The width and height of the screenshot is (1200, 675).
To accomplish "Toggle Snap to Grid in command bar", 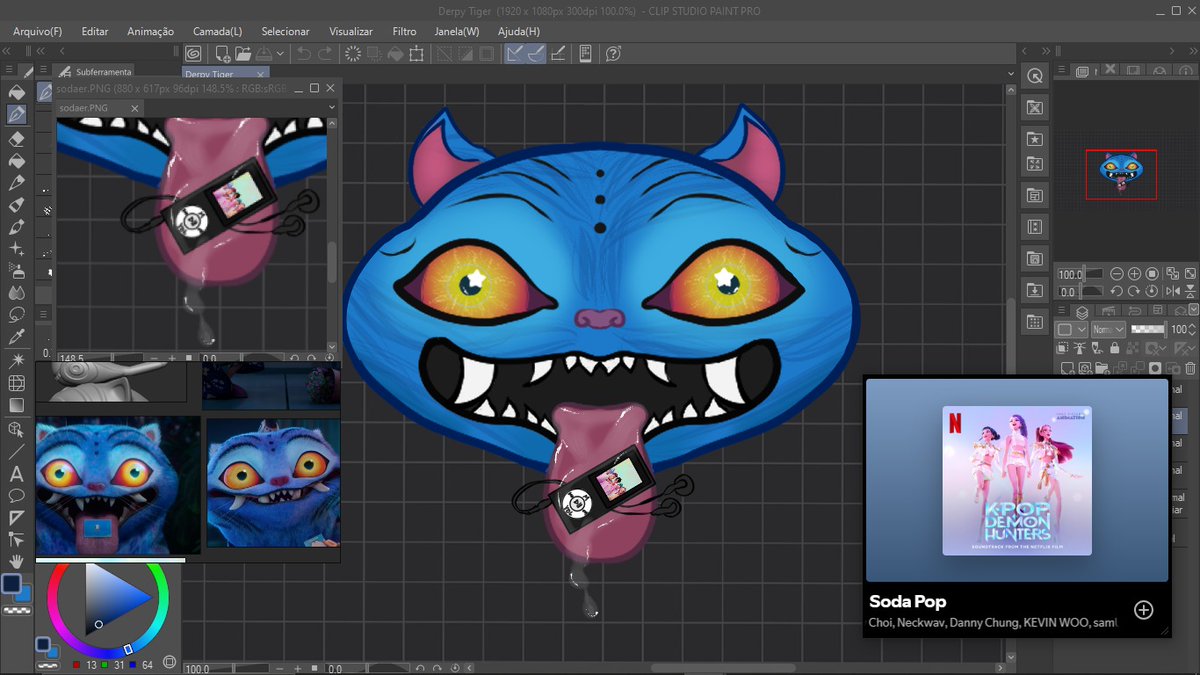I will point(558,53).
